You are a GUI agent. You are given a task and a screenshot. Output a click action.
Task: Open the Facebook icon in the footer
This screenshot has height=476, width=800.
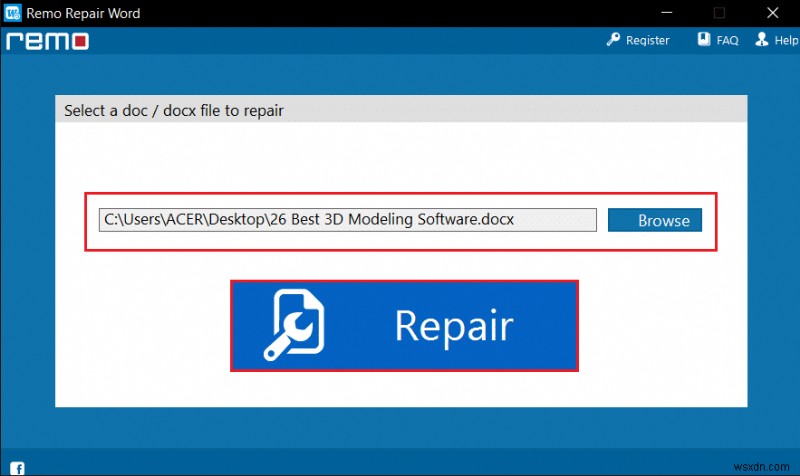[x=17, y=468]
